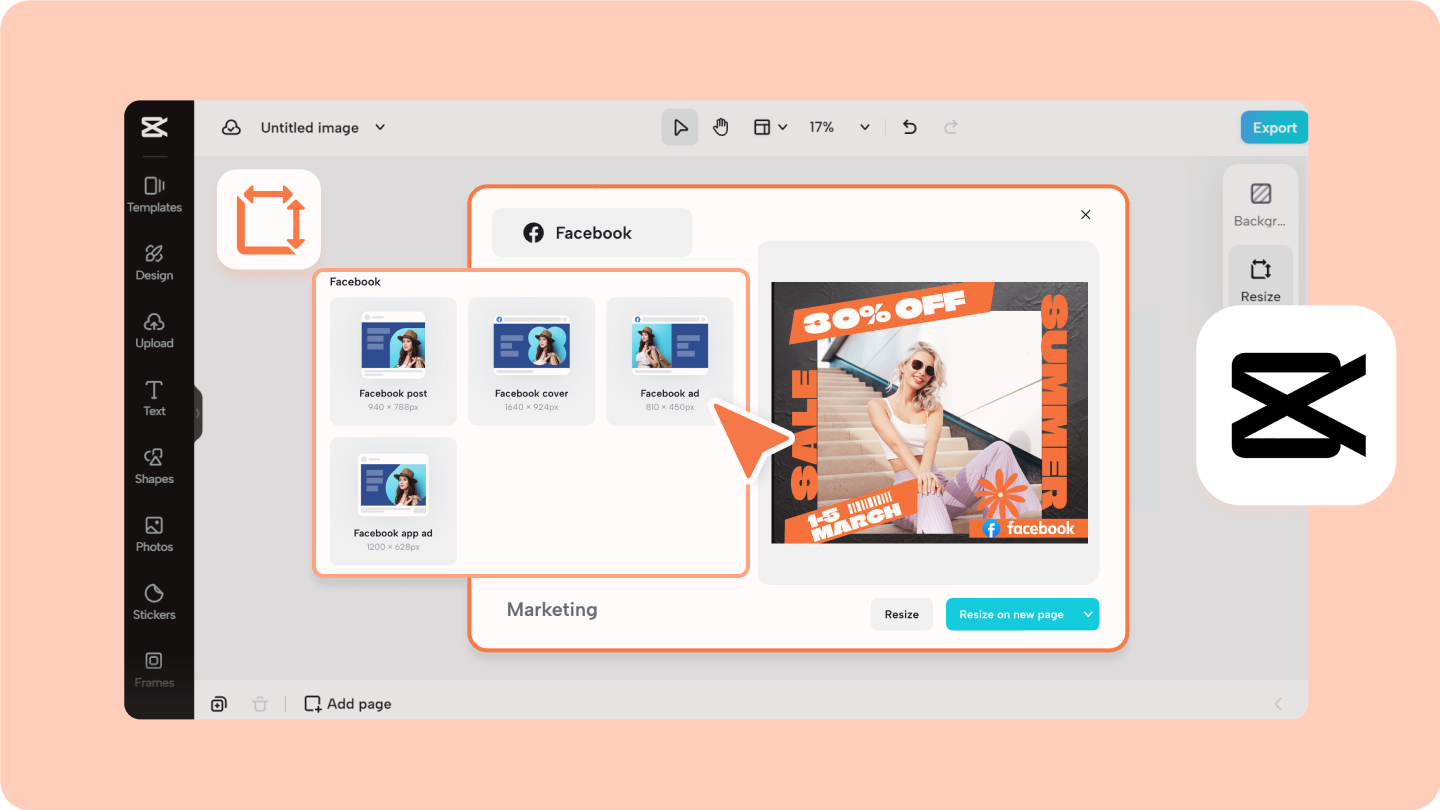
Task: Open the Photos panel
Action: [x=154, y=534]
